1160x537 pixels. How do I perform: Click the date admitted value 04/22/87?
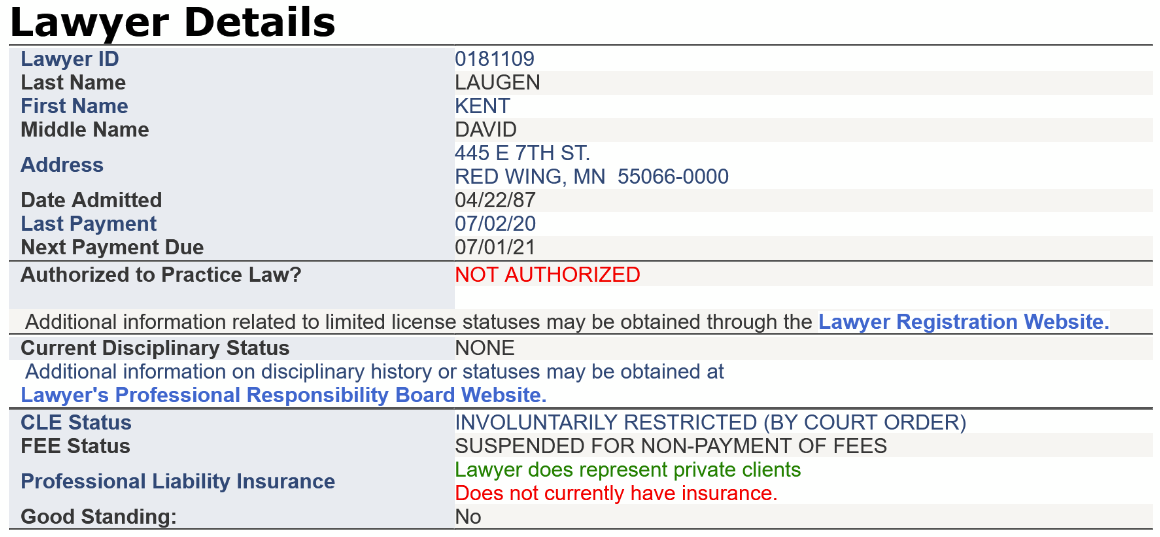coord(495,200)
